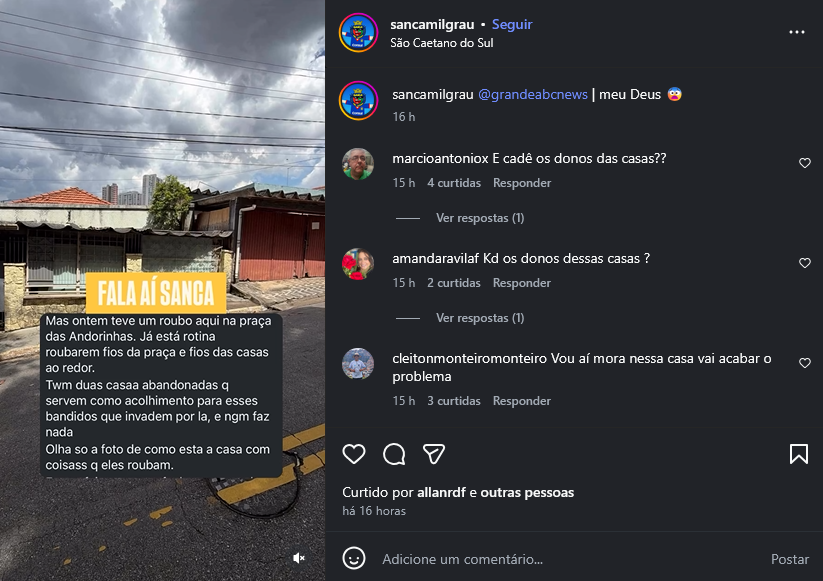The width and height of the screenshot is (823, 581).
Task: Follow sancamilgrau with the Seguir link
Action: (x=512, y=25)
